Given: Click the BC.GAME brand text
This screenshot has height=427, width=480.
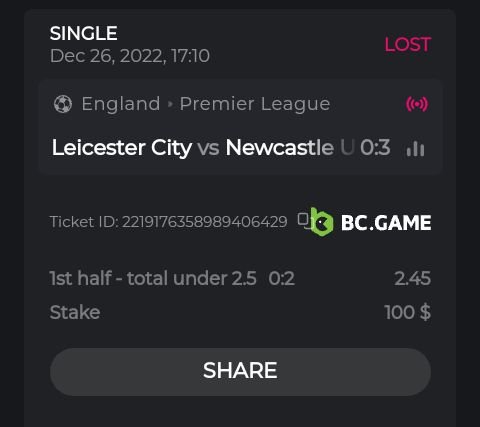Looking at the screenshot, I should (x=386, y=222).
